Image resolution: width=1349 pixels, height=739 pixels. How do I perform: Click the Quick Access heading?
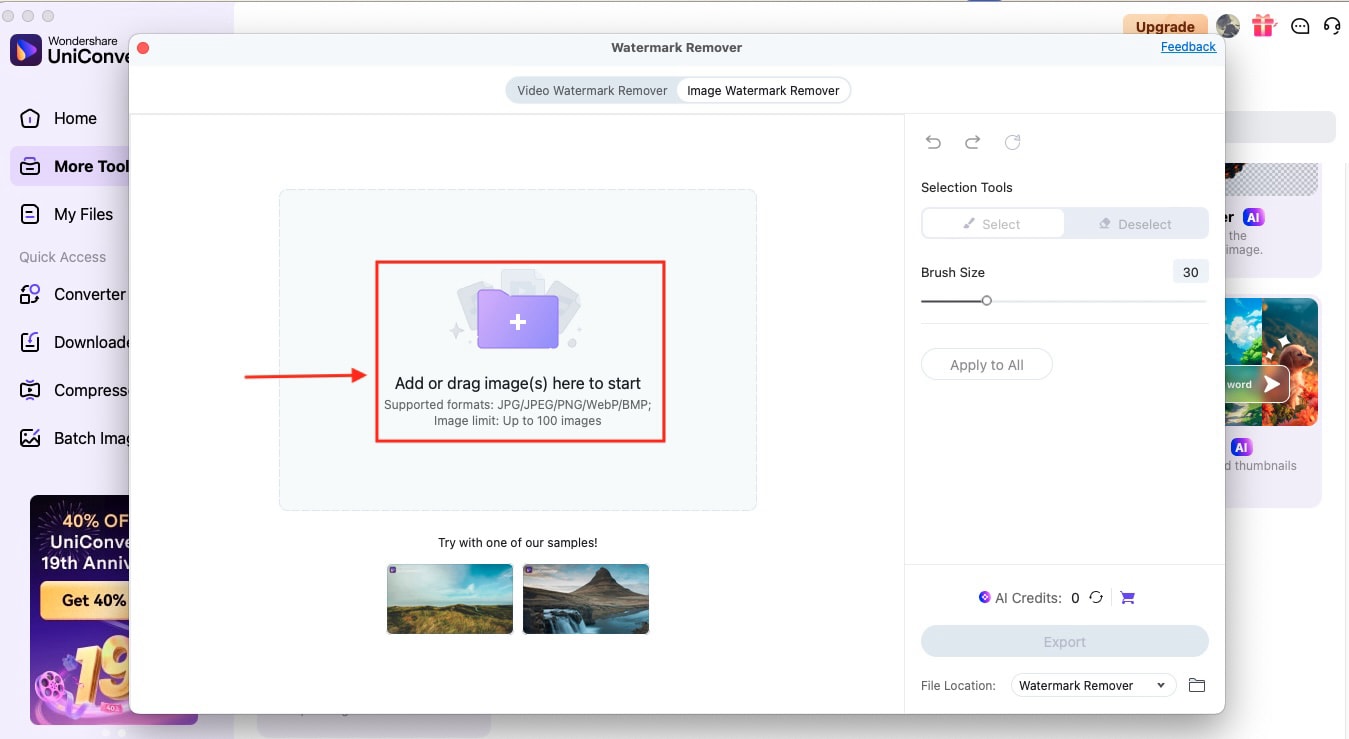pyautogui.click(x=62, y=257)
